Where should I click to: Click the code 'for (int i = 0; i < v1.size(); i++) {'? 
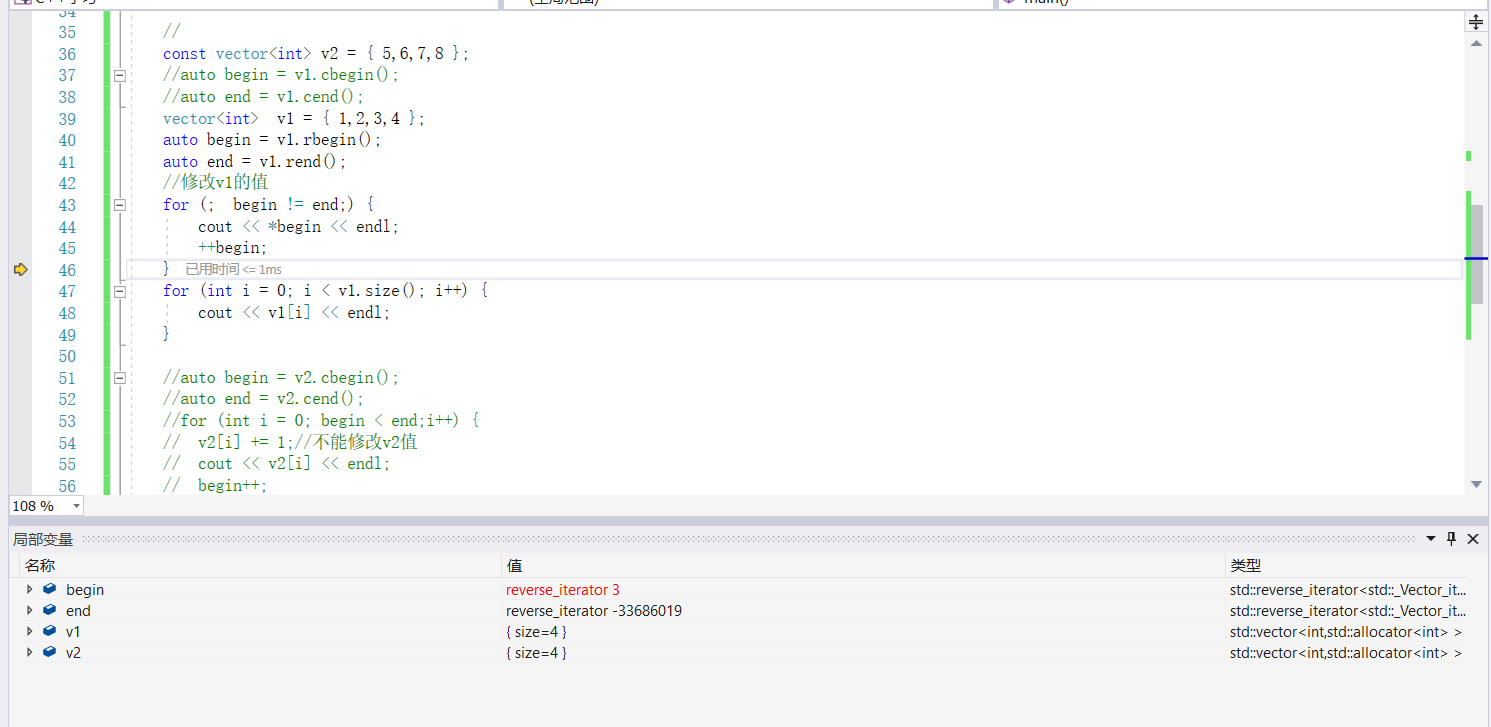(x=325, y=291)
